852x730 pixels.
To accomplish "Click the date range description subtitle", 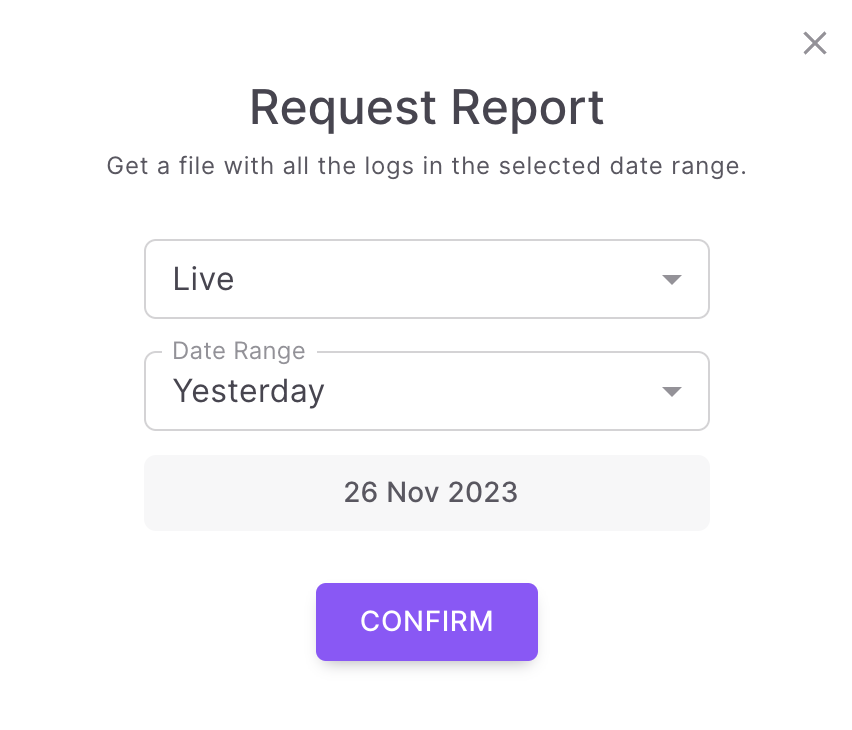I will 427,166.
